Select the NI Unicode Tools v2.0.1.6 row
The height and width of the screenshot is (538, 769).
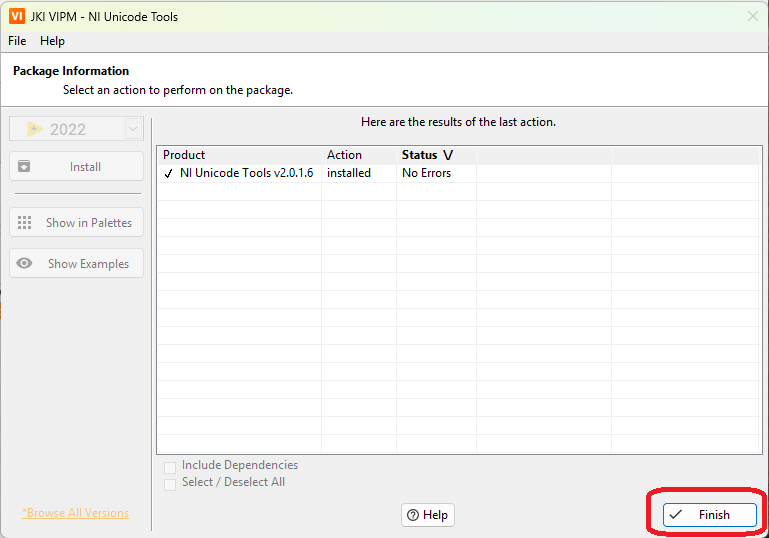[x=459, y=173]
